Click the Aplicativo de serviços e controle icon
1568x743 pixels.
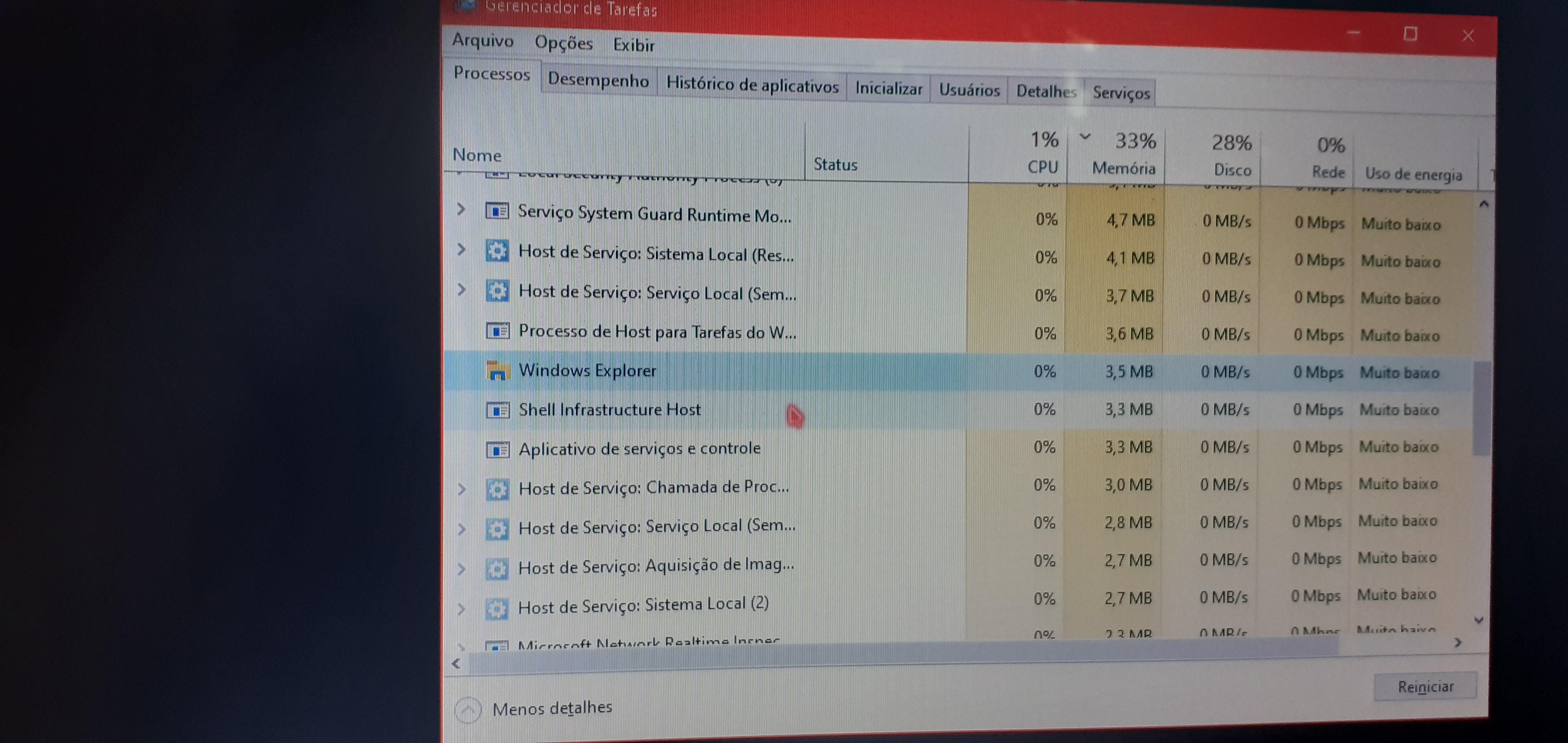pos(497,450)
